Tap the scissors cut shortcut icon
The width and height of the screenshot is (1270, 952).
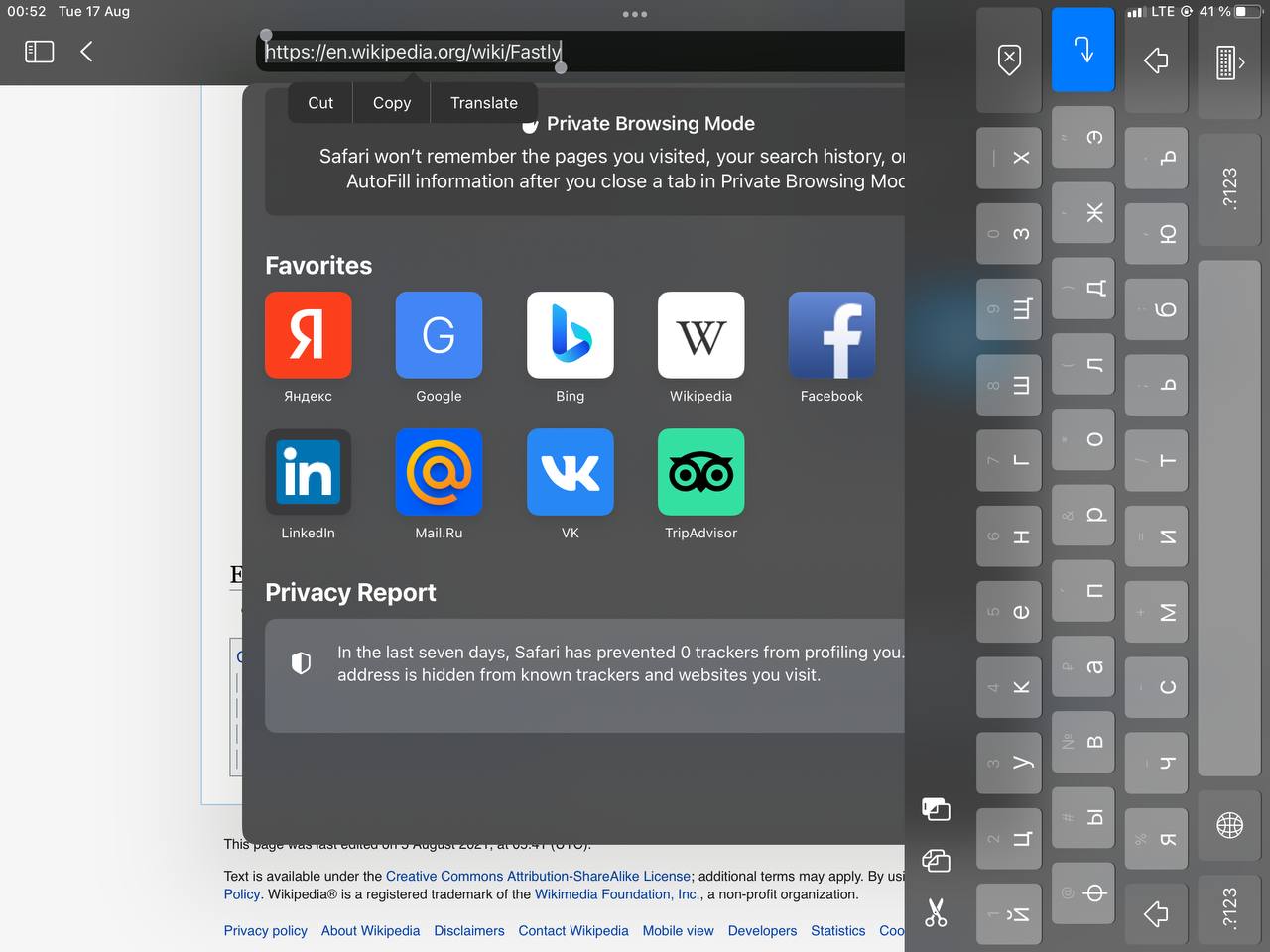[936, 912]
